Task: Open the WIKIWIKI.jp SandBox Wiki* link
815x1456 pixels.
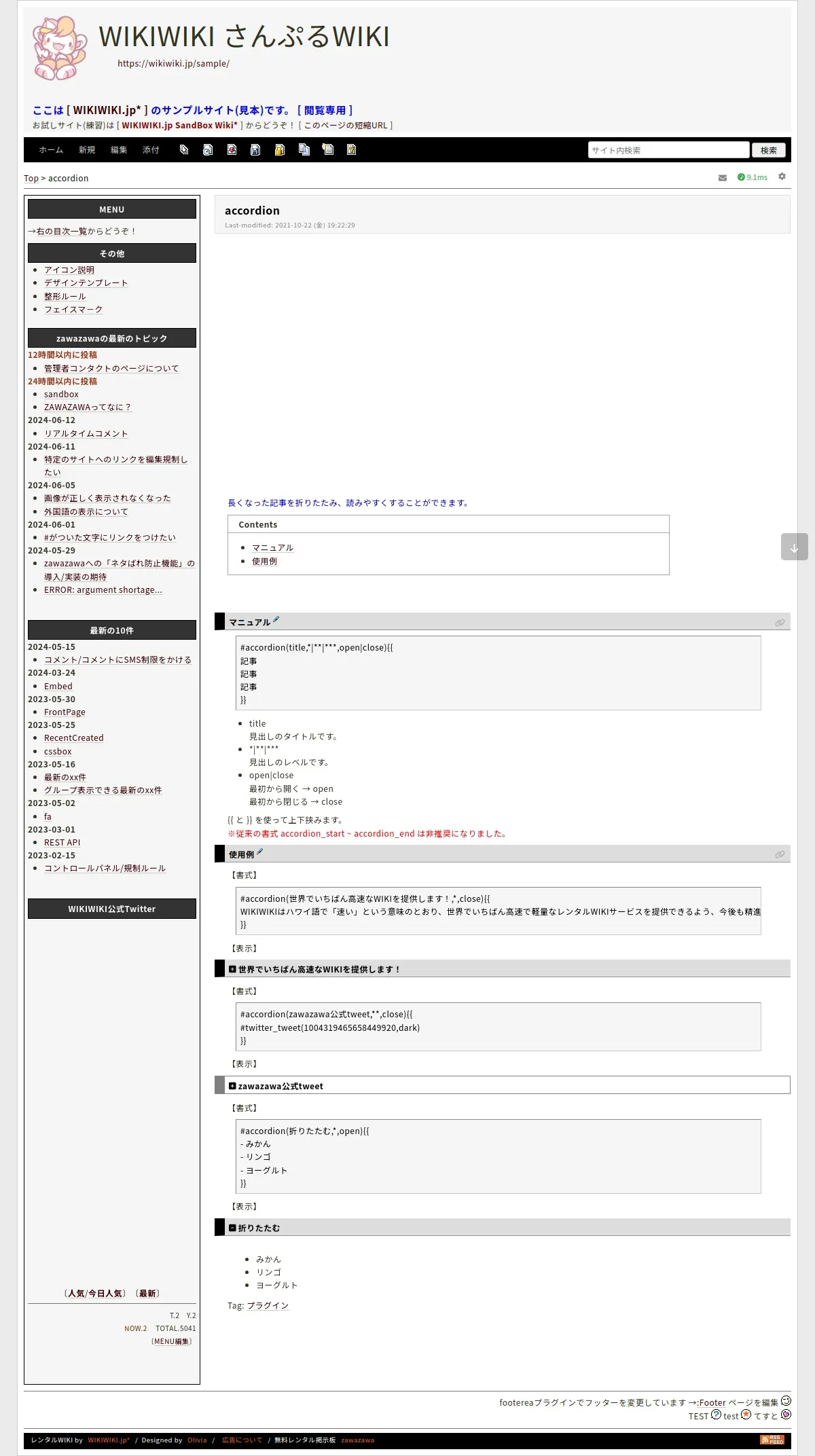Action: coord(179,126)
